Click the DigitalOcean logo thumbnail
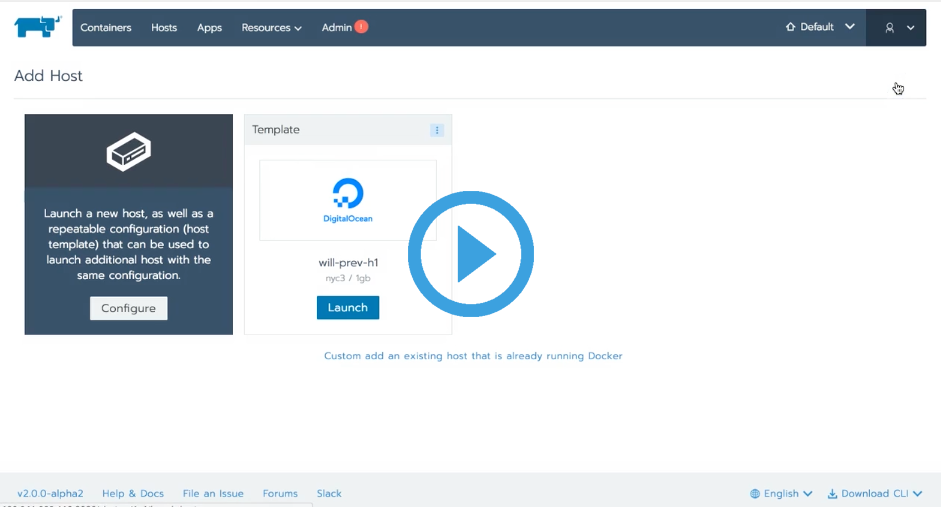The height and width of the screenshot is (507, 941). [x=348, y=200]
